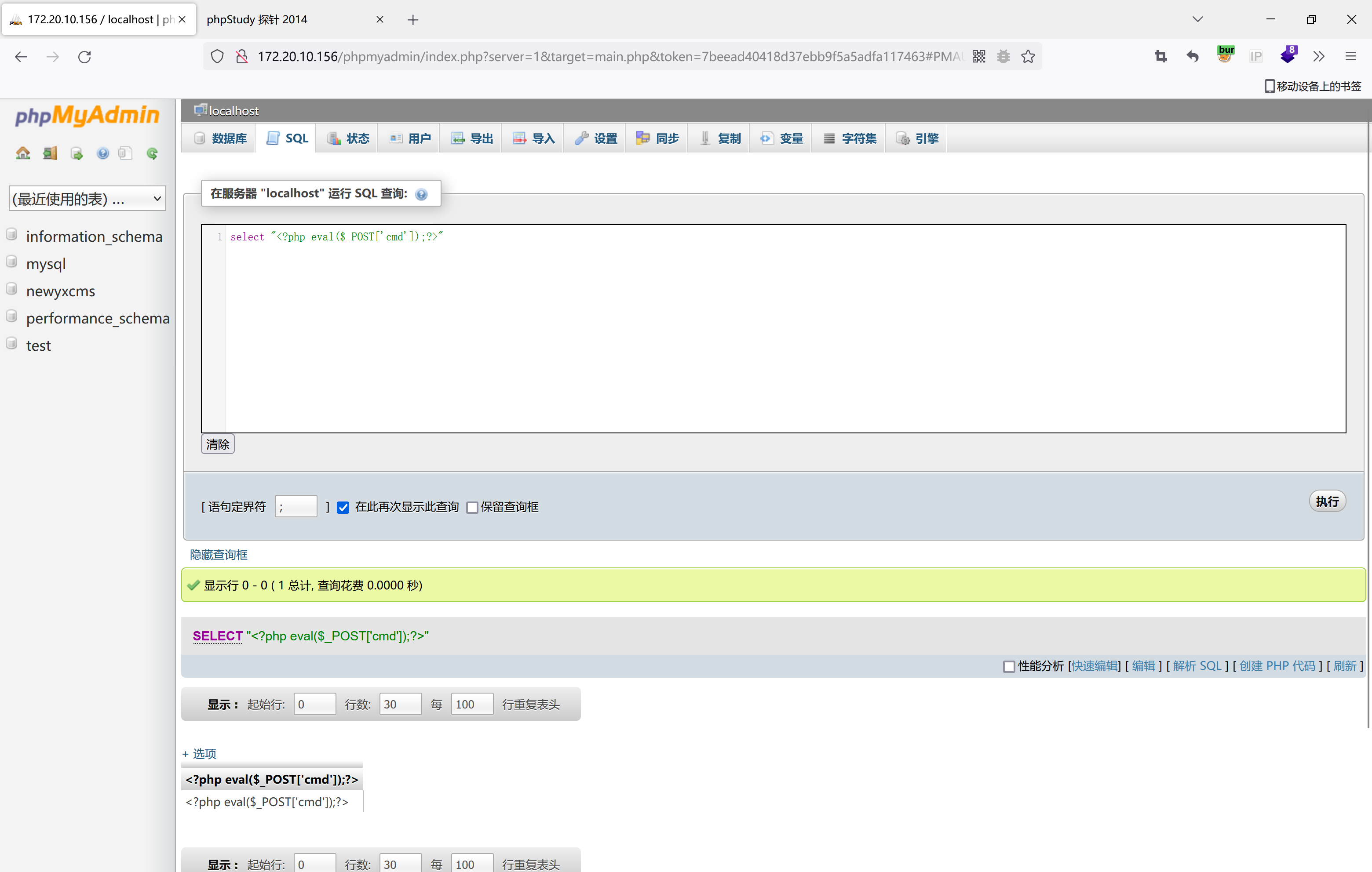Click the Burp extension icon in toolbar

pyautogui.click(x=1225, y=55)
